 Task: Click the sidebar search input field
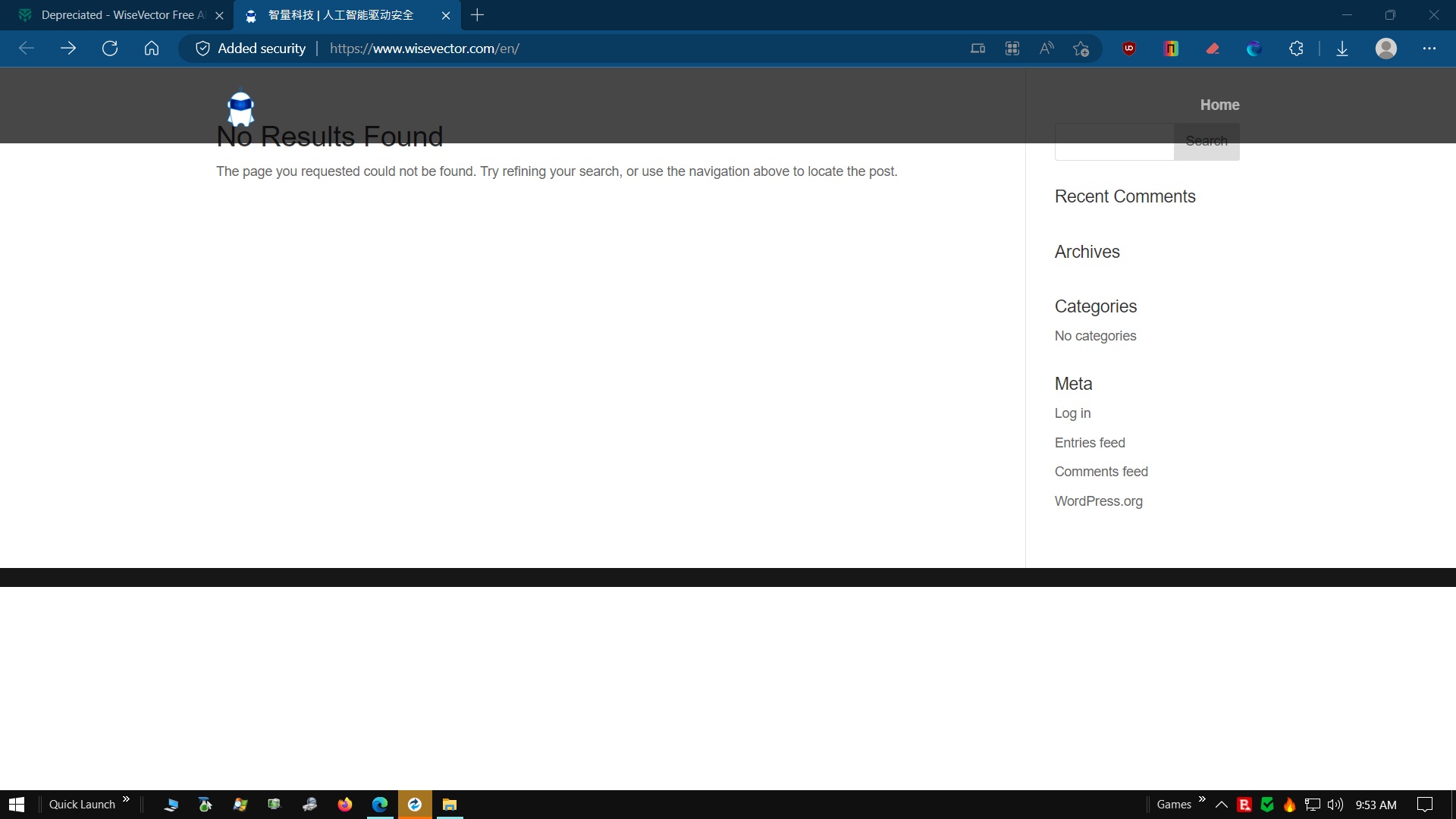(x=1114, y=141)
